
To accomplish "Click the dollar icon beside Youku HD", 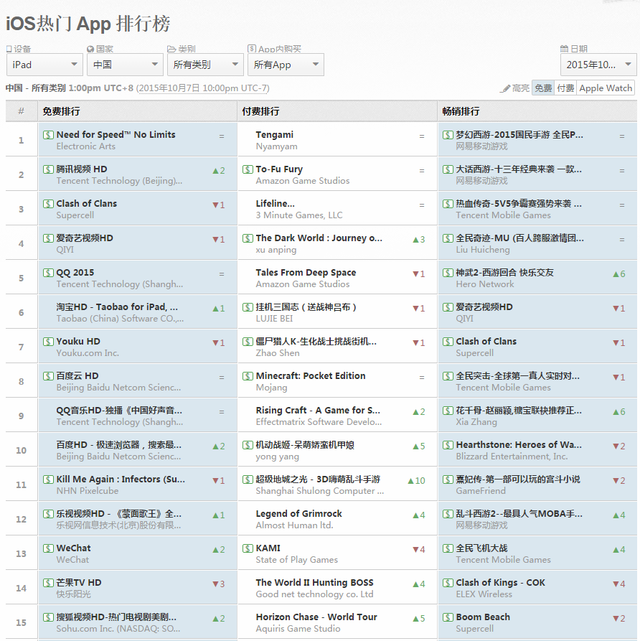I will (48, 342).
